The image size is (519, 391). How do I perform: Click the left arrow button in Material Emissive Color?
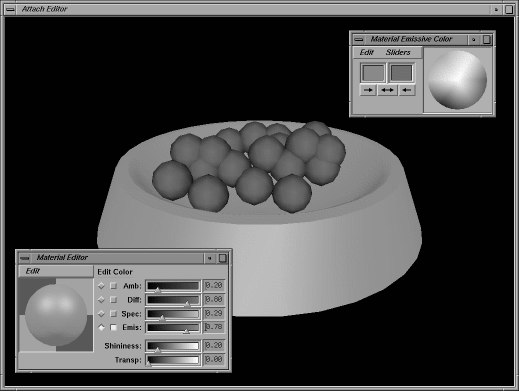pos(407,90)
